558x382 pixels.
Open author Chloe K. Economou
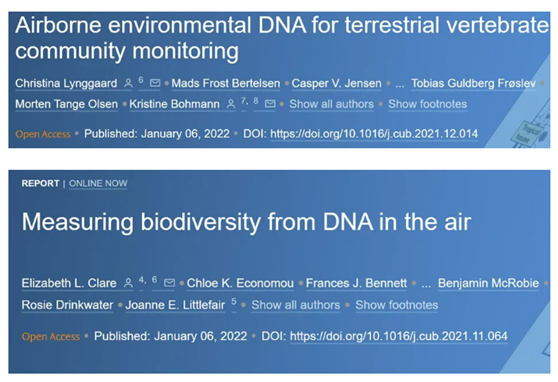click(240, 283)
